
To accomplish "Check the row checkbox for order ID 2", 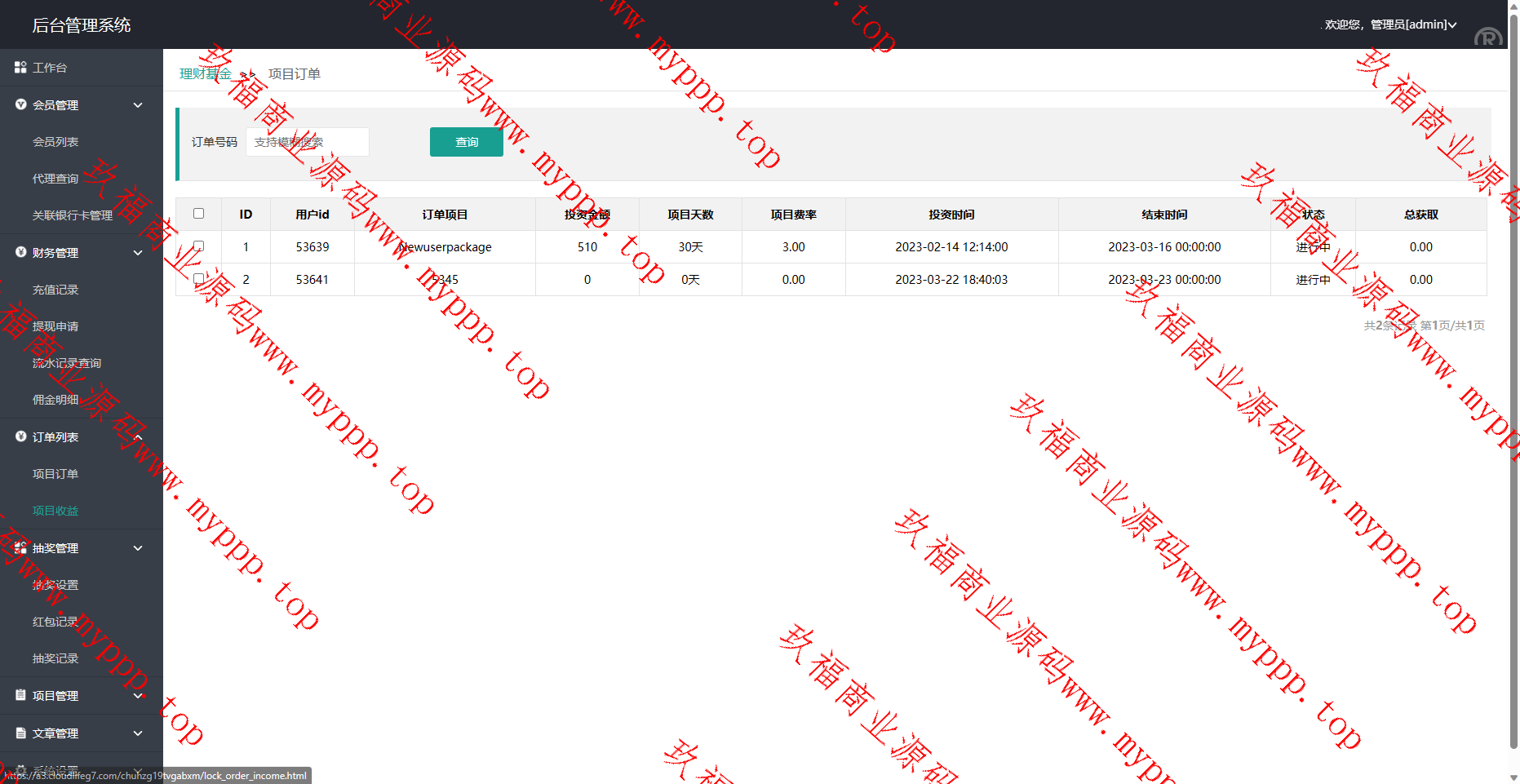I will click(198, 279).
